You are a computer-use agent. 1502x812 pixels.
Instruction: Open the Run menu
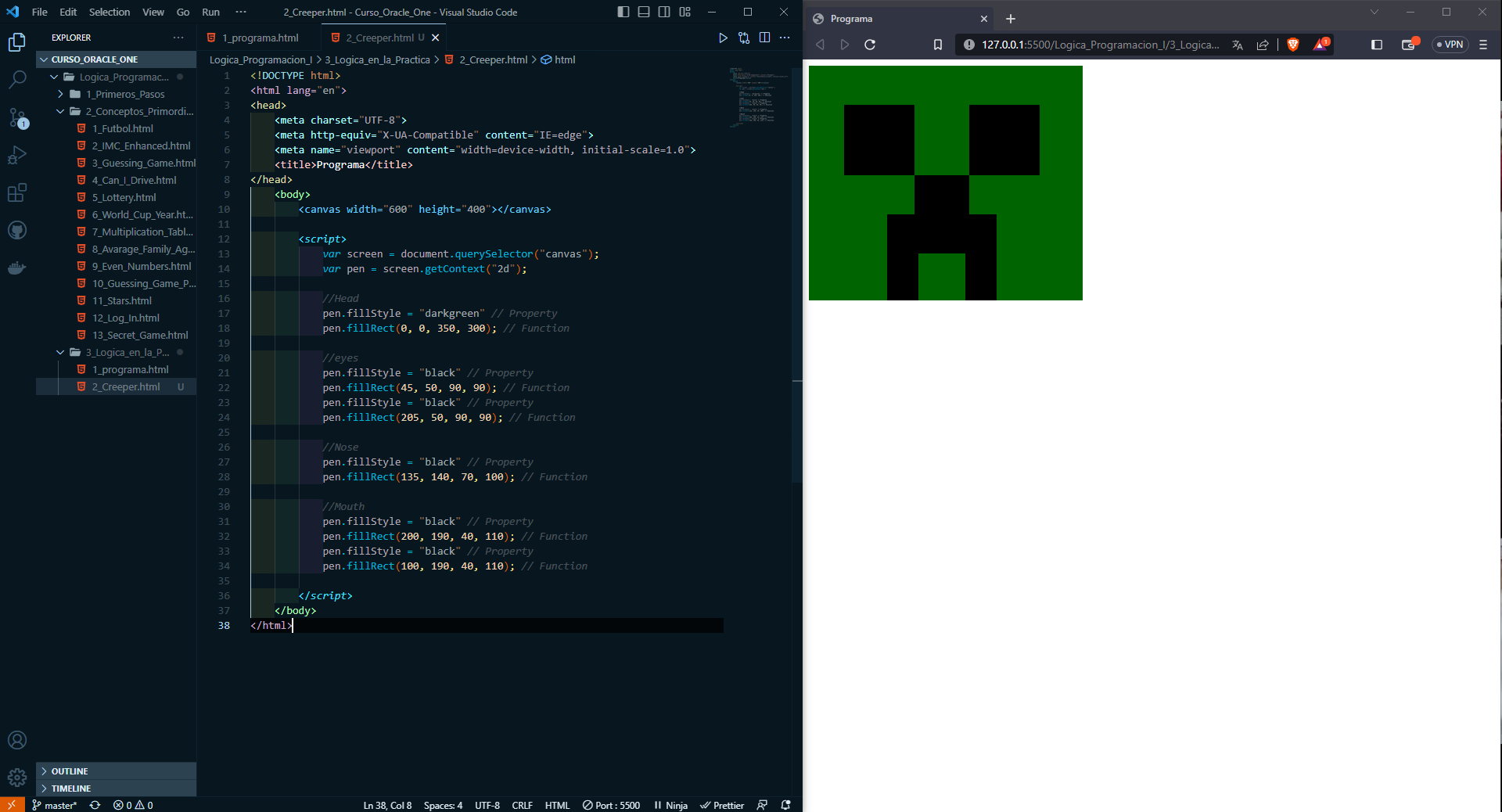coord(210,12)
